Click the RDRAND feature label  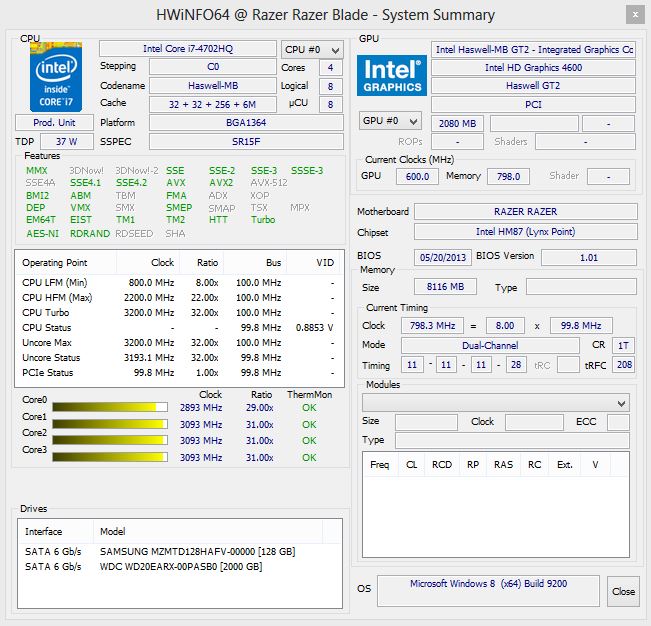[90, 233]
